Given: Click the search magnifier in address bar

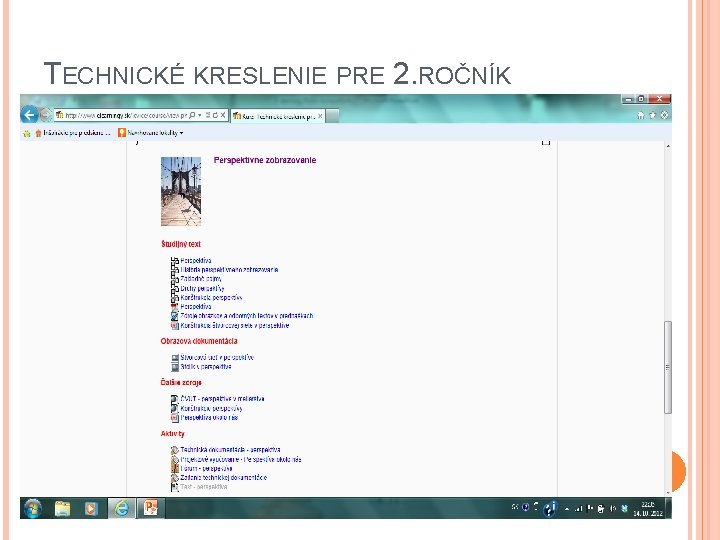Looking at the screenshot, I should [x=192, y=115].
